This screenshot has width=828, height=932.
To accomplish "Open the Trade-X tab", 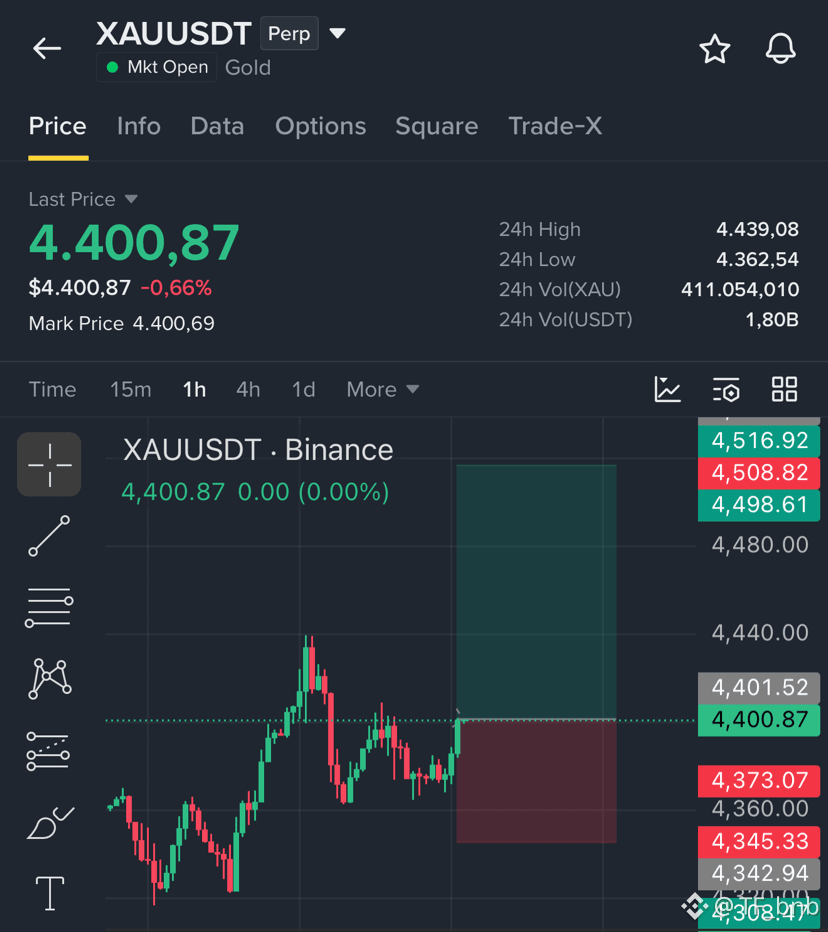I will 555,126.
